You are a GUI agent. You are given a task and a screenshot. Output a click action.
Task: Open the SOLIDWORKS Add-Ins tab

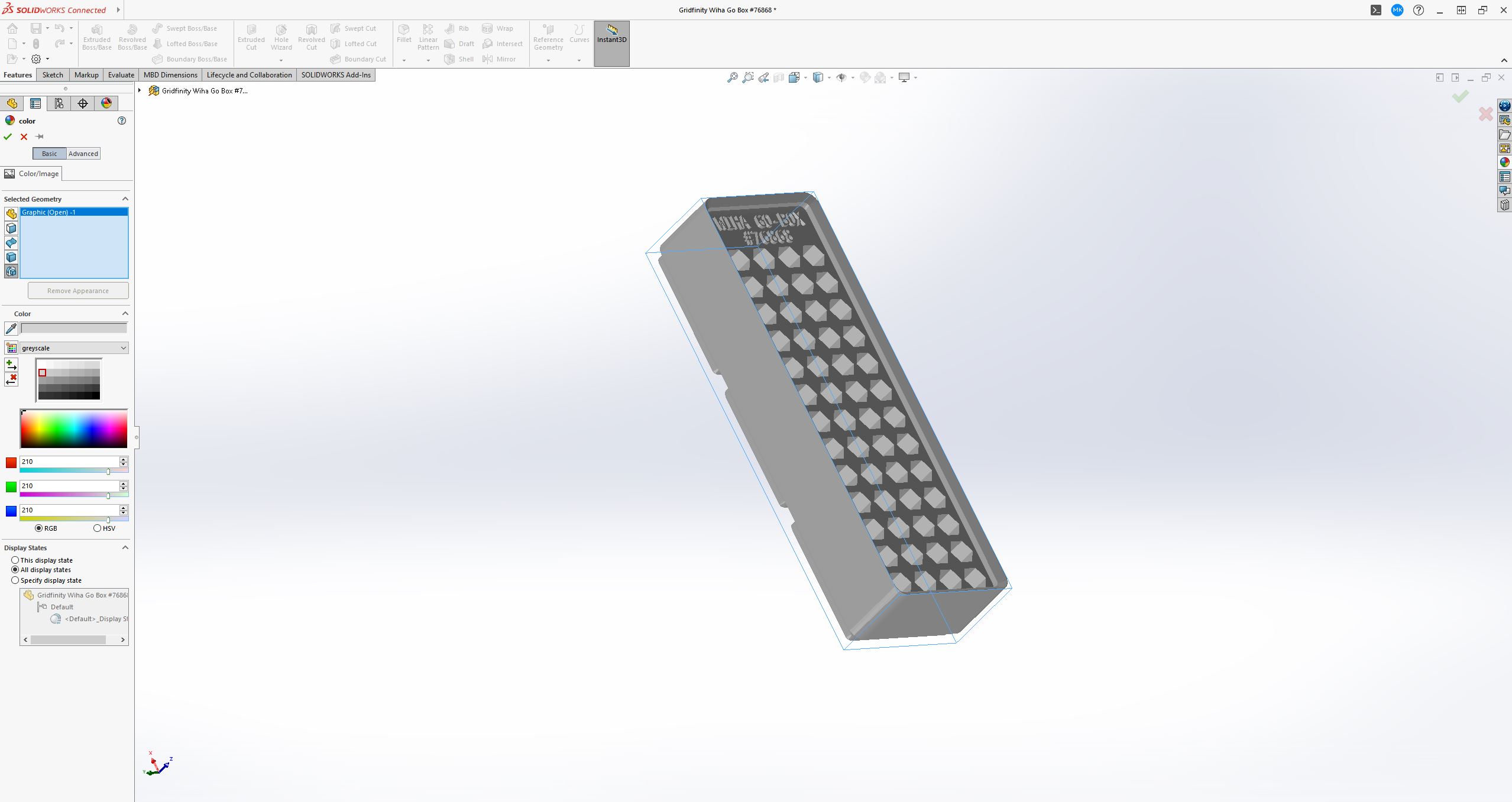tap(336, 75)
